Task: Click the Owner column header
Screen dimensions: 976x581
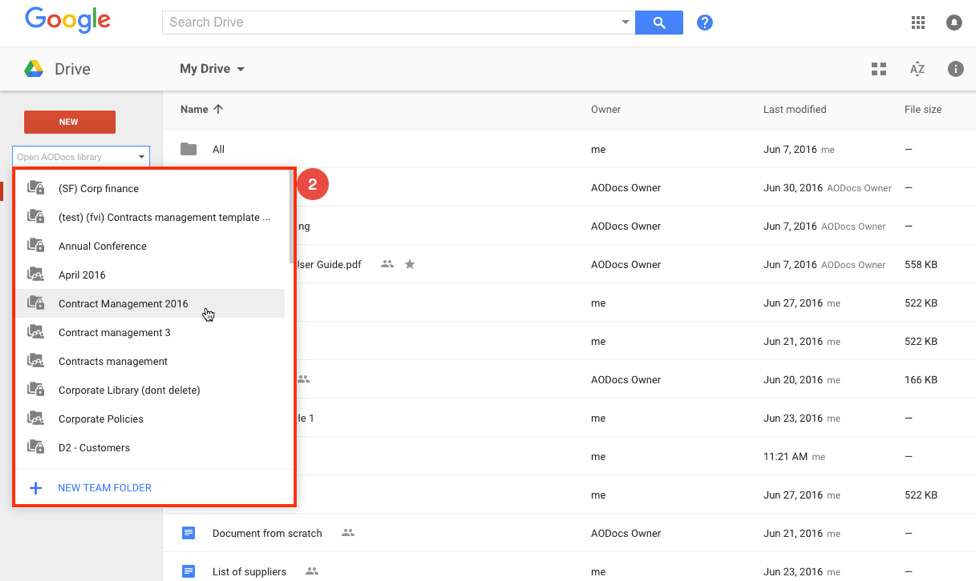Action: point(606,109)
